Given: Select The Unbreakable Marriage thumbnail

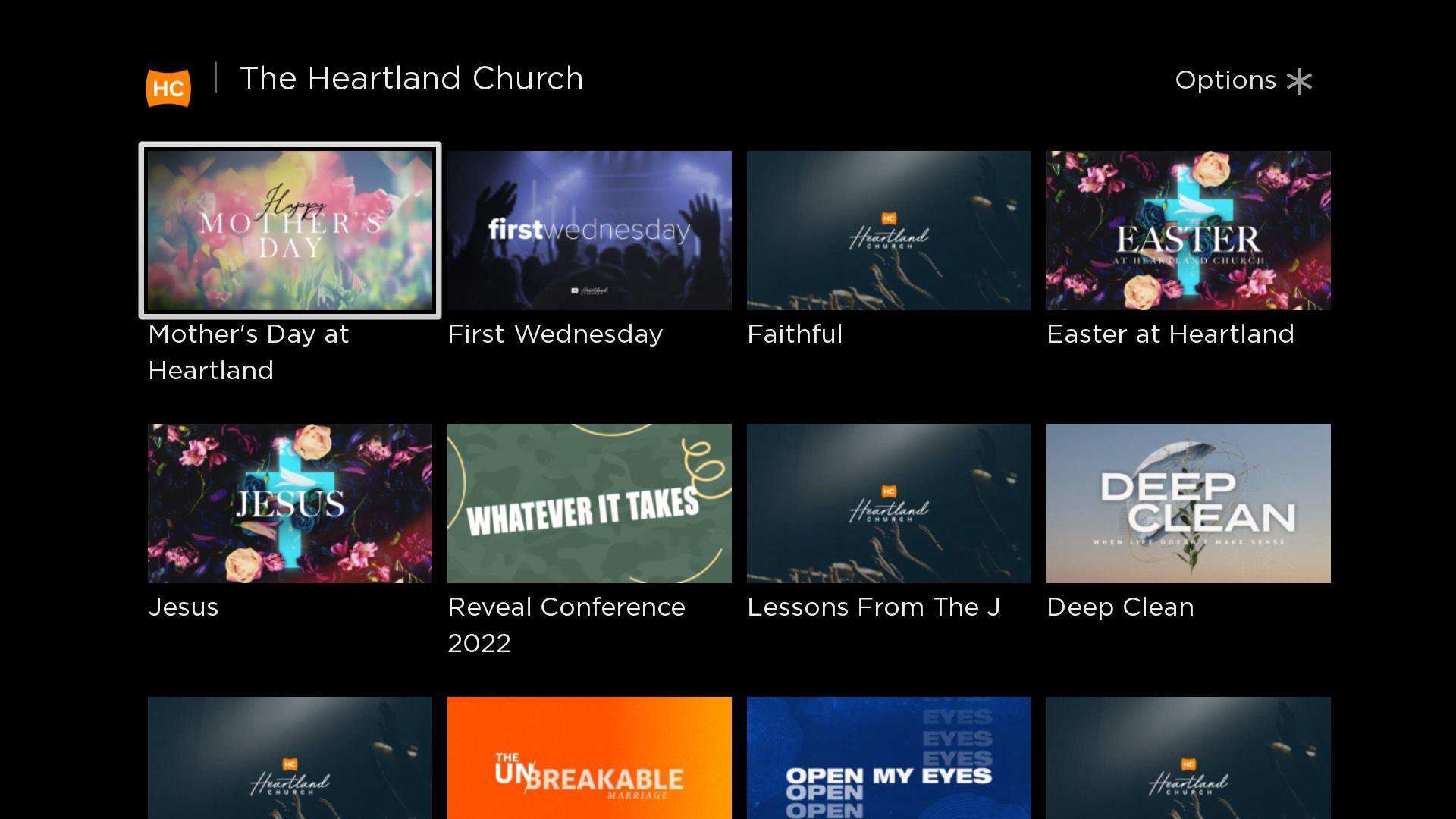Looking at the screenshot, I should pyautogui.click(x=589, y=758).
